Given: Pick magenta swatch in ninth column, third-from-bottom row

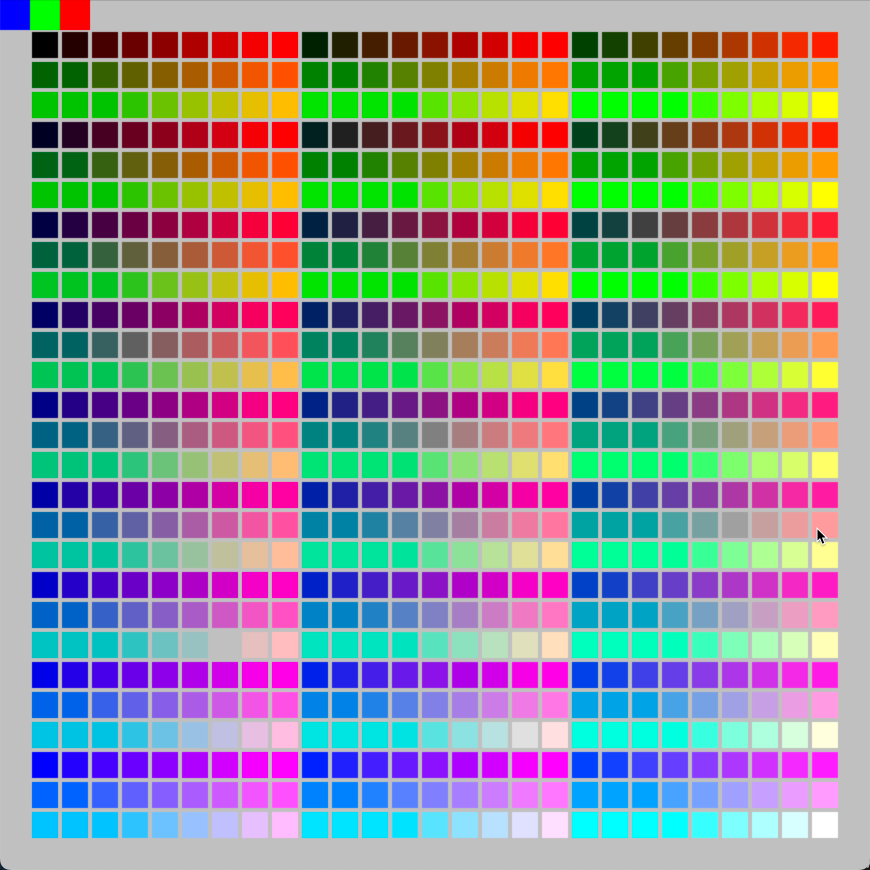Looking at the screenshot, I should click(x=285, y=765).
